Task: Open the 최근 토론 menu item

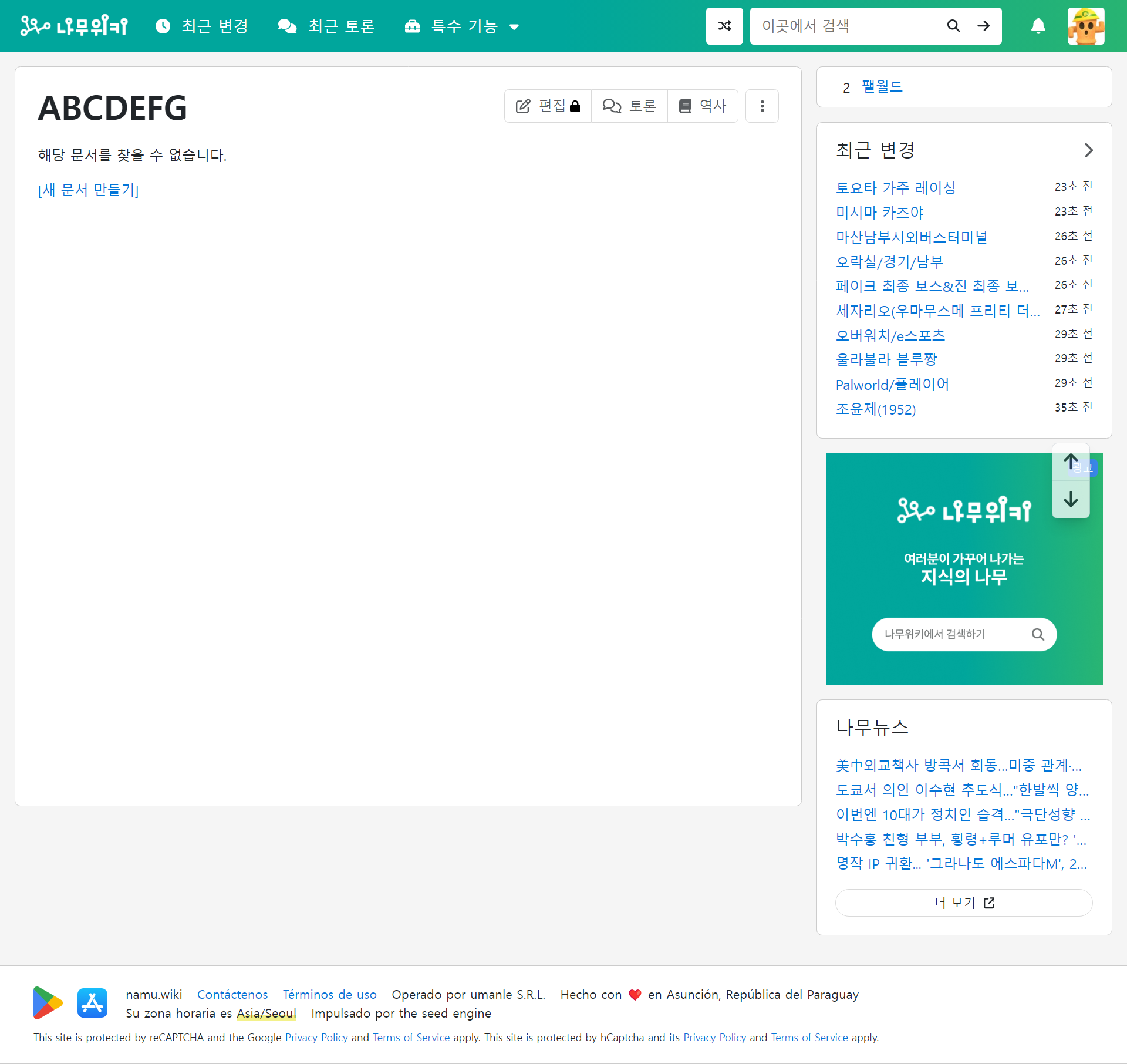Action: pyautogui.click(x=326, y=26)
